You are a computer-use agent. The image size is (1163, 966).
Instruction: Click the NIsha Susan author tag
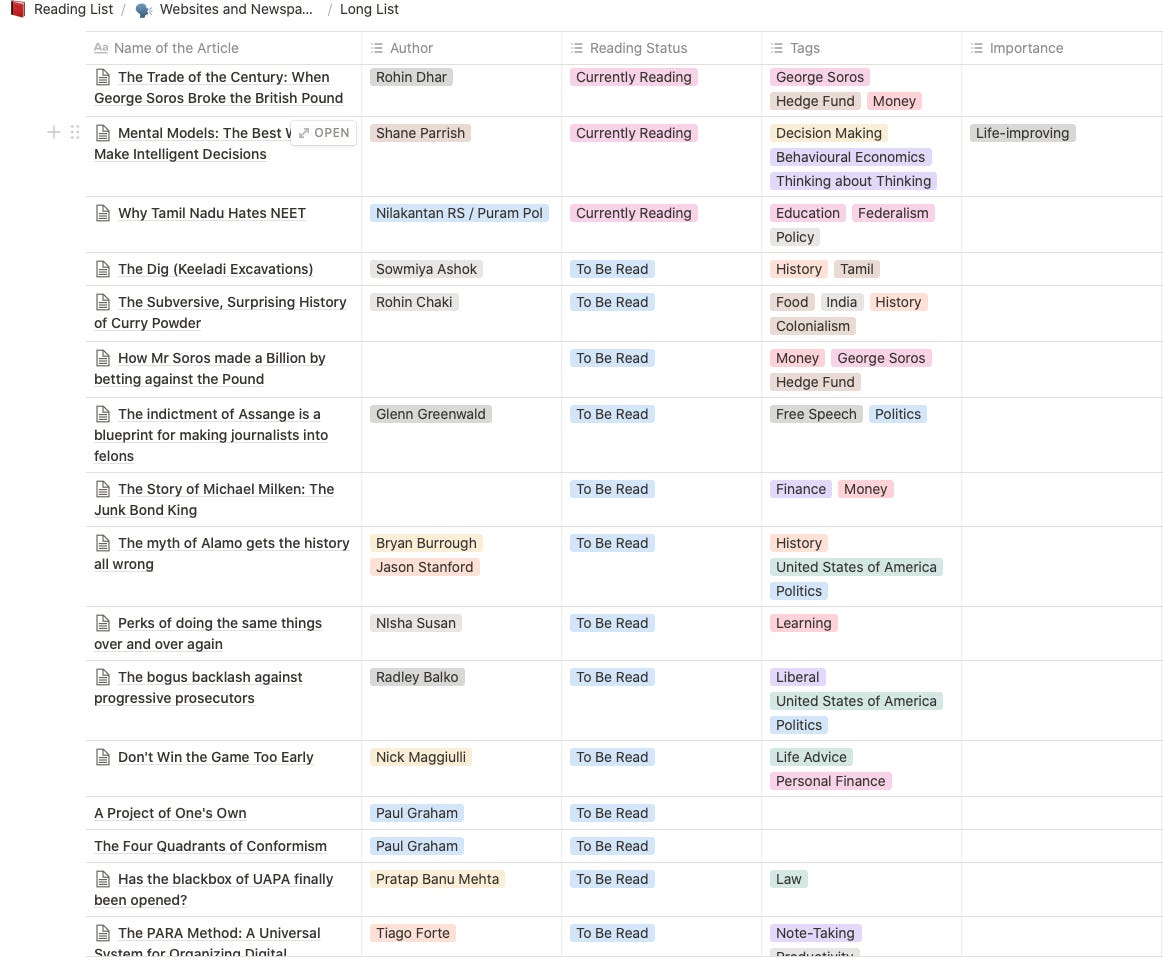point(415,623)
